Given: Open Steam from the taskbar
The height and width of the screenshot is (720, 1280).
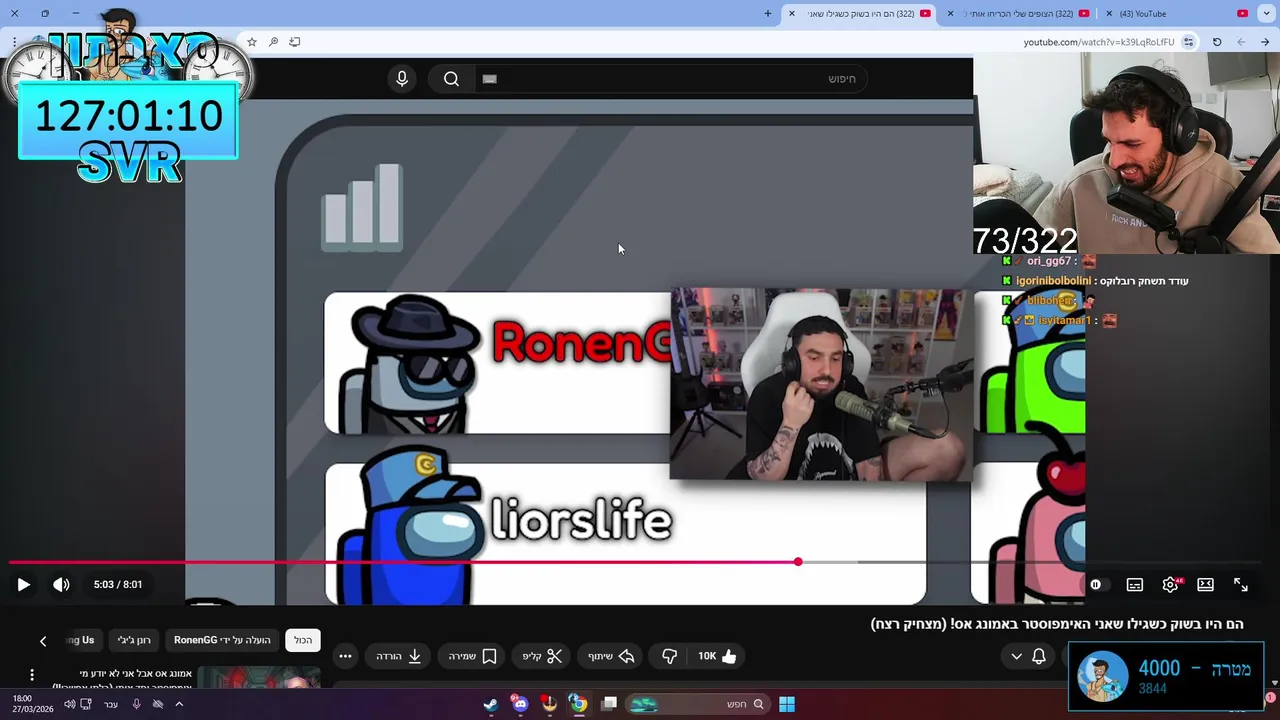Looking at the screenshot, I should pyautogui.click(x=490, y=704).
